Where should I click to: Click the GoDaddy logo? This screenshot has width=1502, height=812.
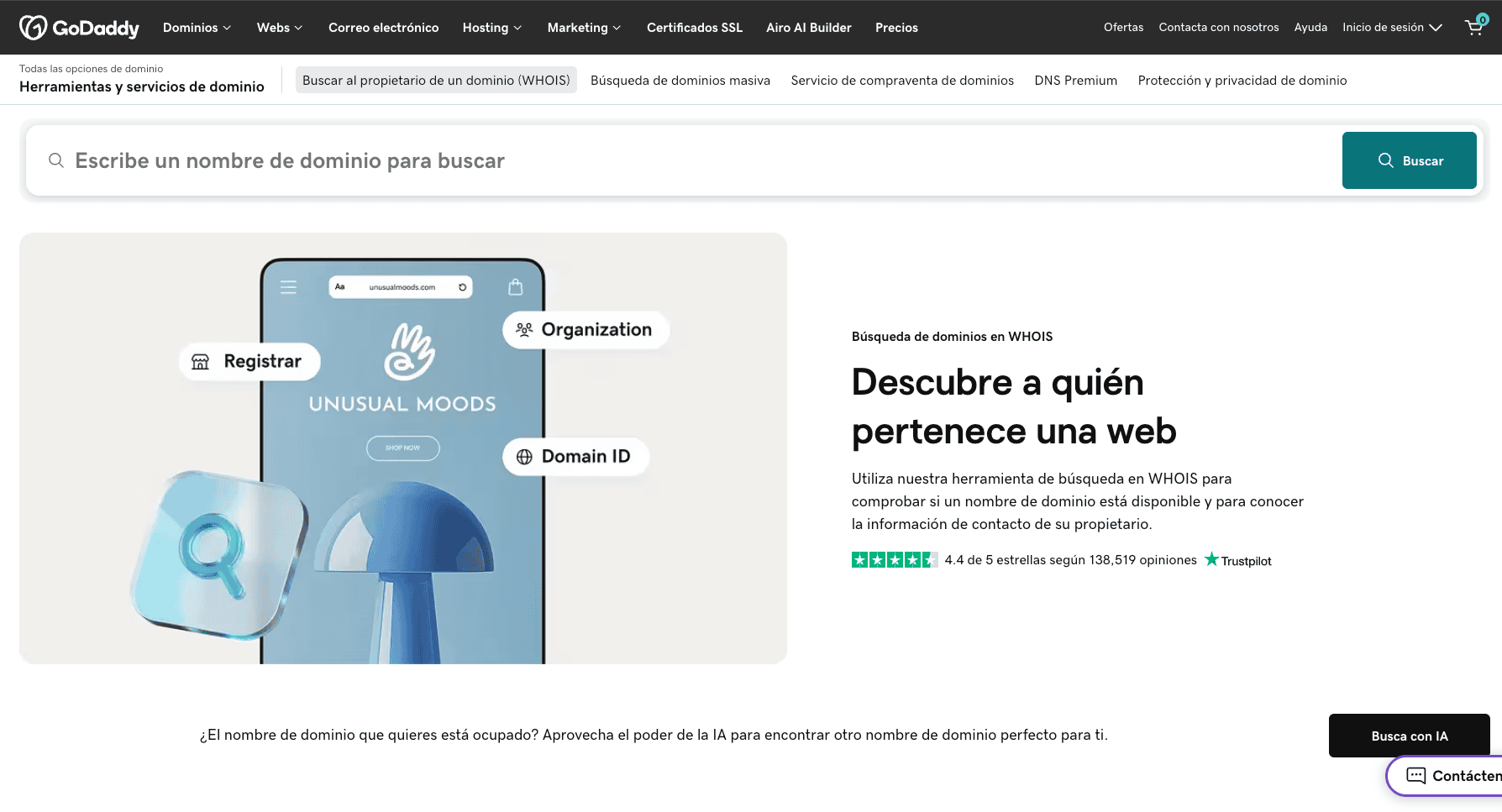(x=79, y=28)
